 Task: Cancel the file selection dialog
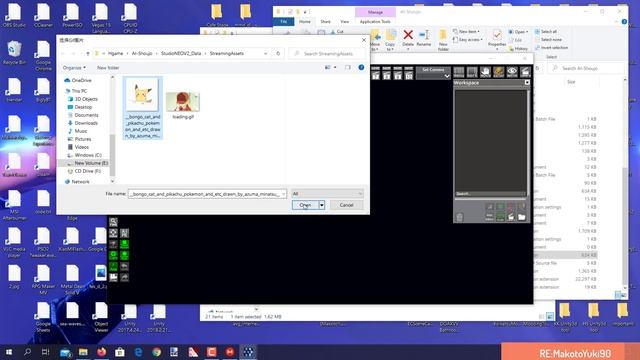point(346,205)
